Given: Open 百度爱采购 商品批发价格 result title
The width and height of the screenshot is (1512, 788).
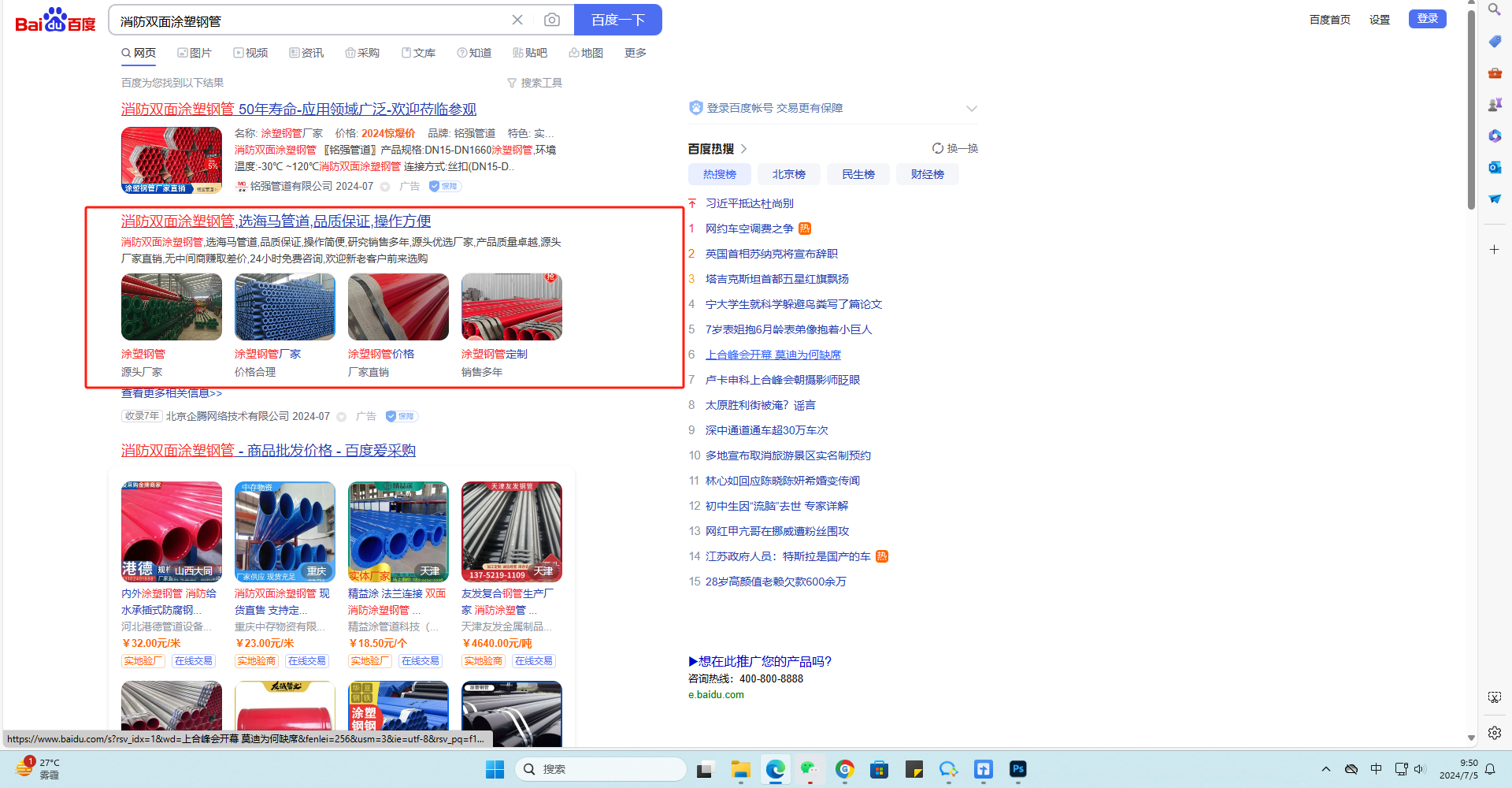Looking at the screenshot, I should [x=269, y=451].
